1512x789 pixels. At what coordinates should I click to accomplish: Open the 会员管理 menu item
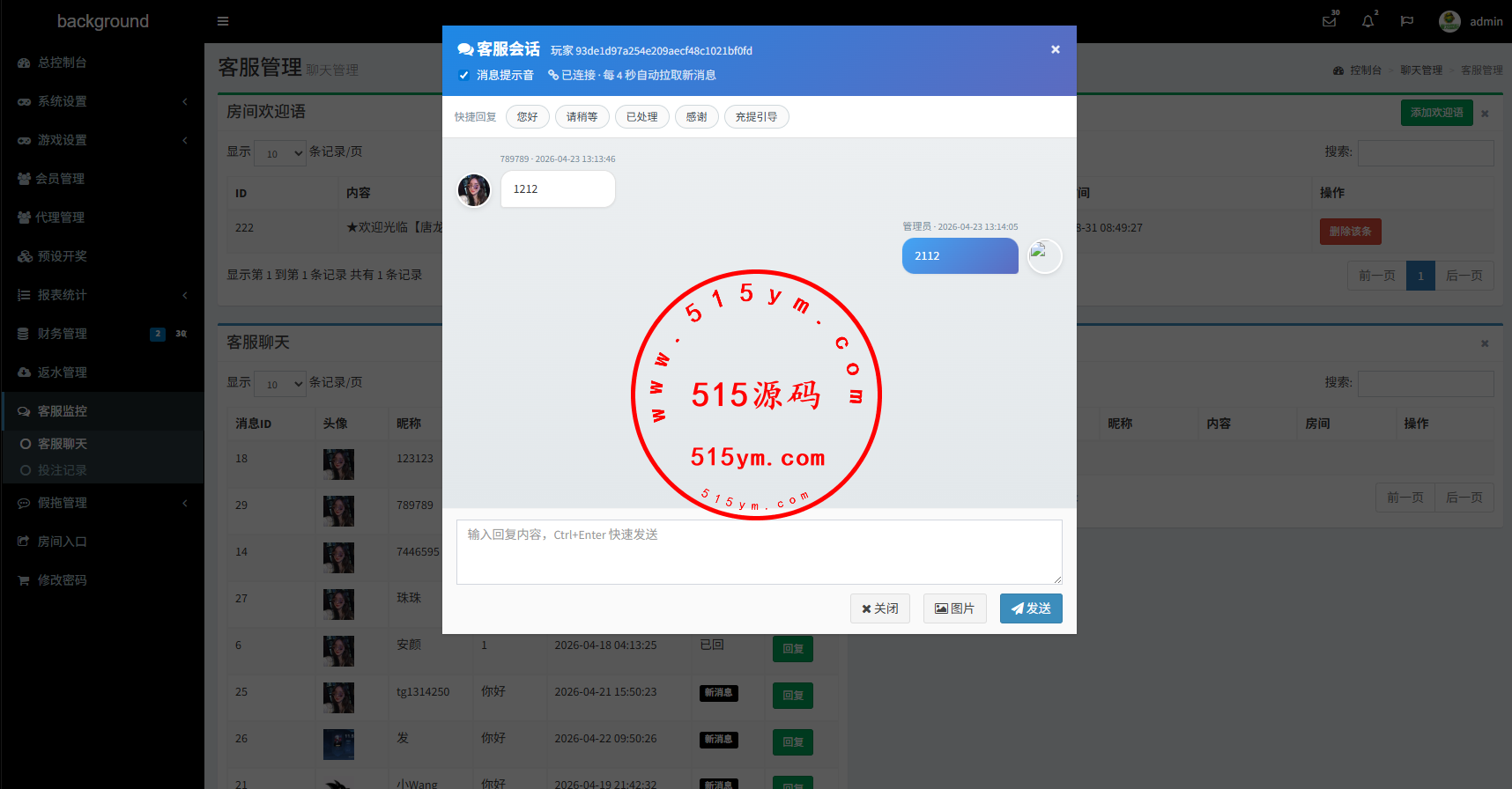[x=60, y=179]
